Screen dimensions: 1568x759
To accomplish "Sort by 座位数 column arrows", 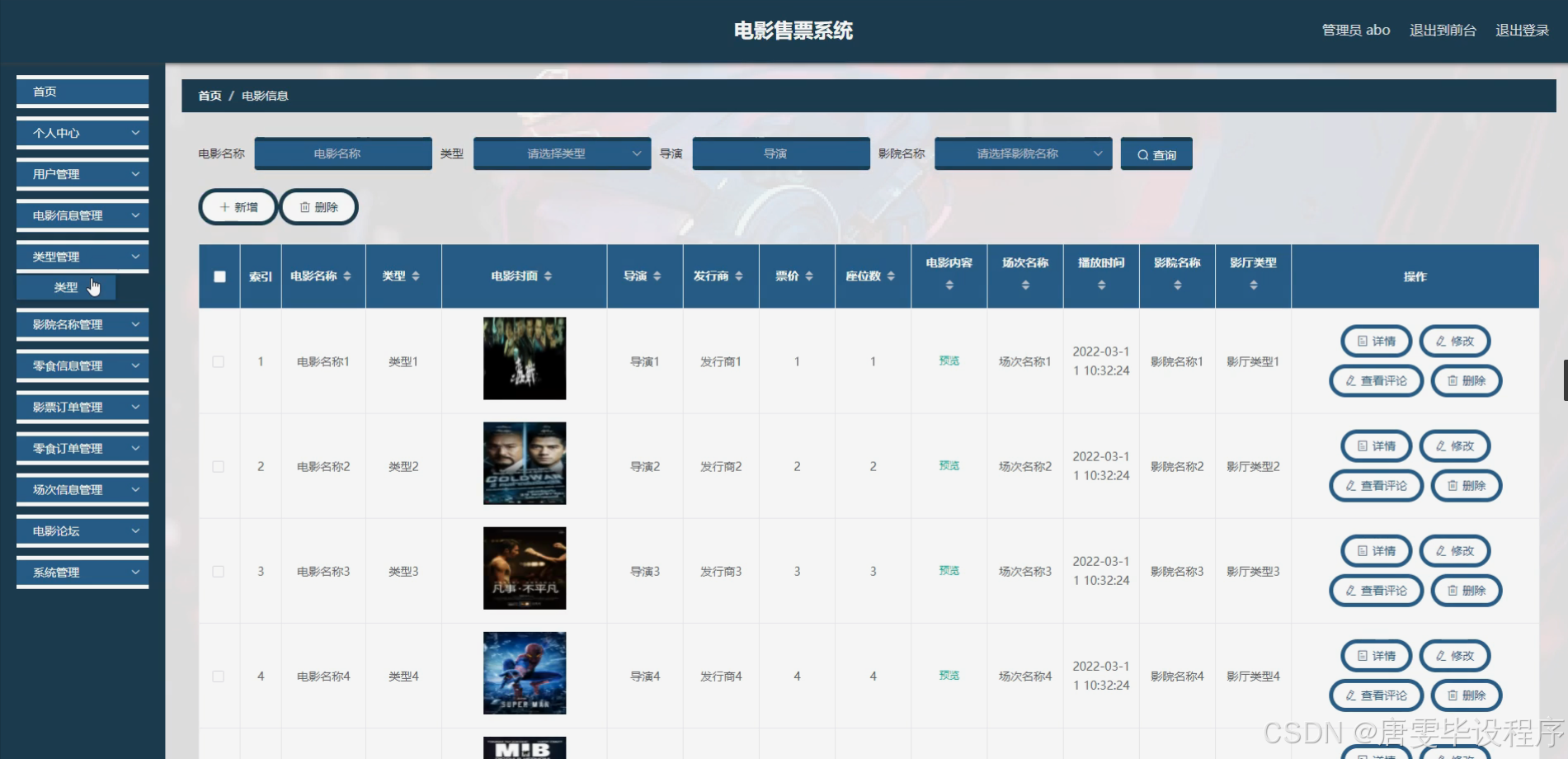I will (x=891, y=276).
